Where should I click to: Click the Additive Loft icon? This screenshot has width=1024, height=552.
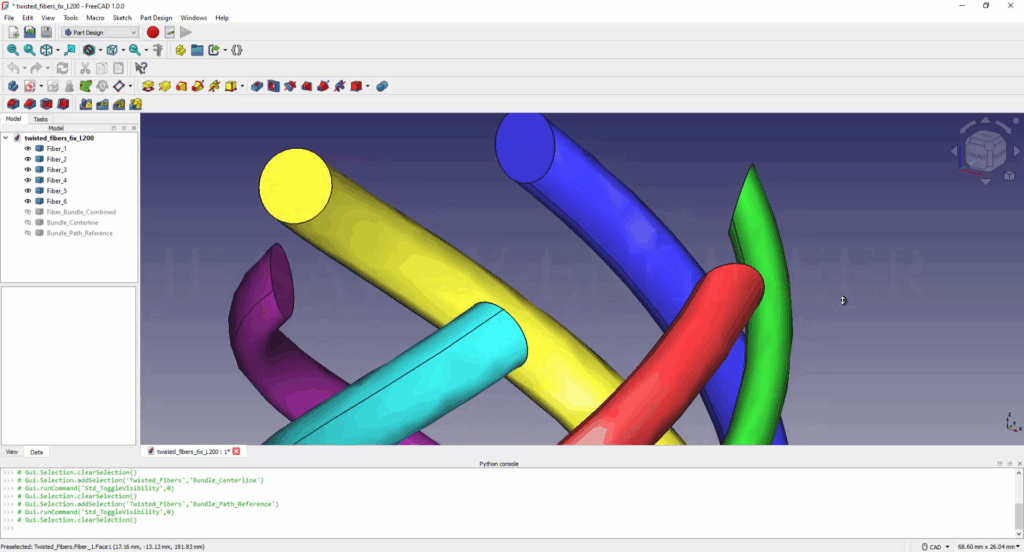pyautogui.click(x=181, y=86)
